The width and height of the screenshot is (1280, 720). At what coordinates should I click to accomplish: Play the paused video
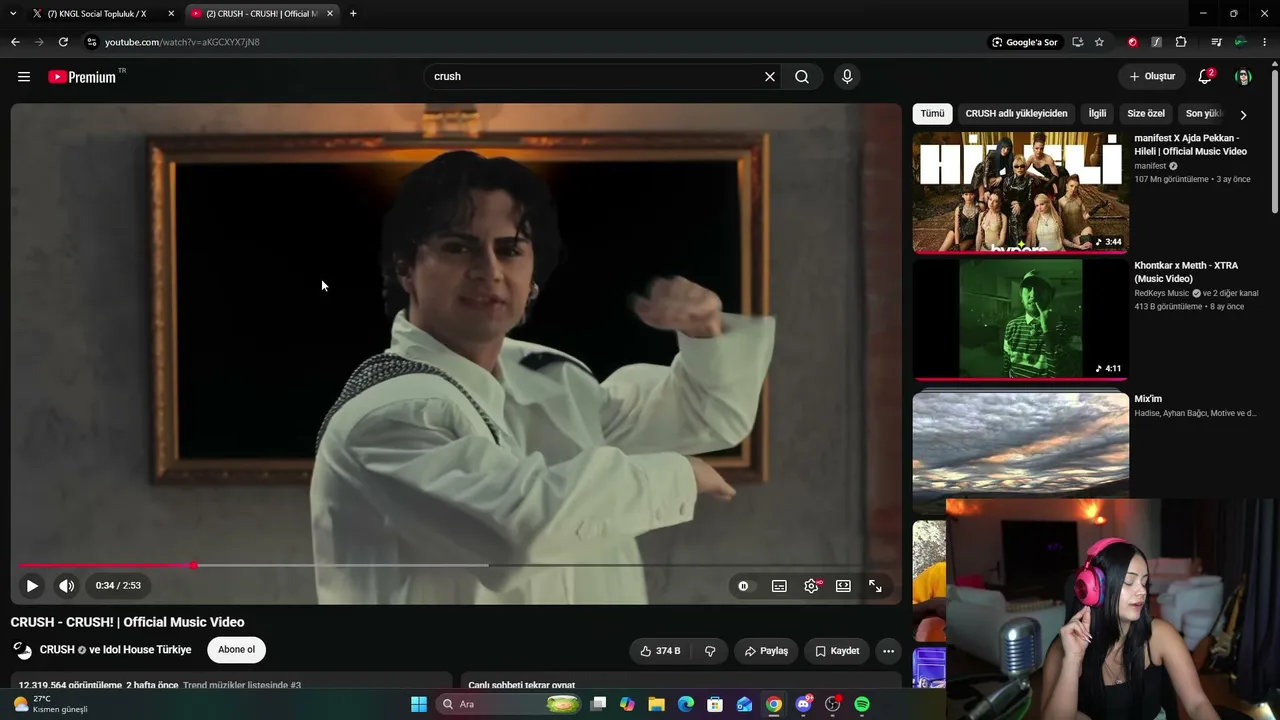pyautogui.click(x=32, y=586)
